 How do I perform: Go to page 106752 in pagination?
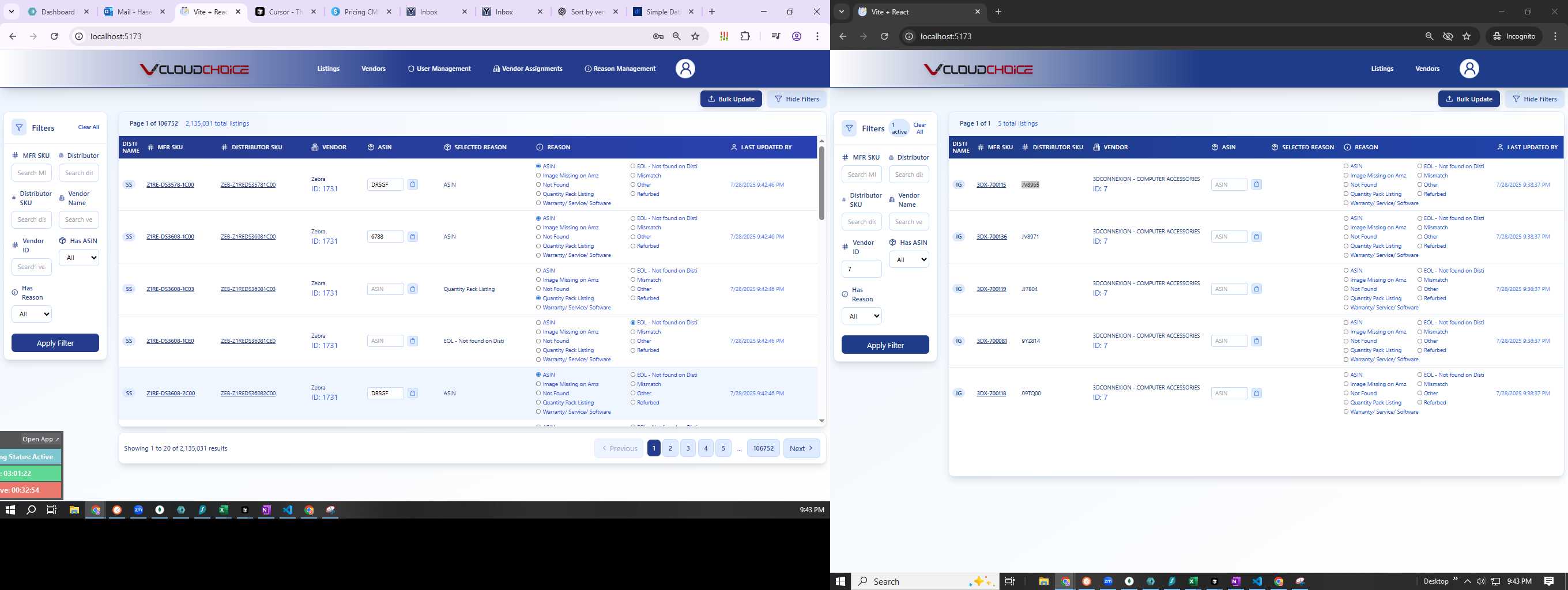pyautogui.click(x=763, y=448)
